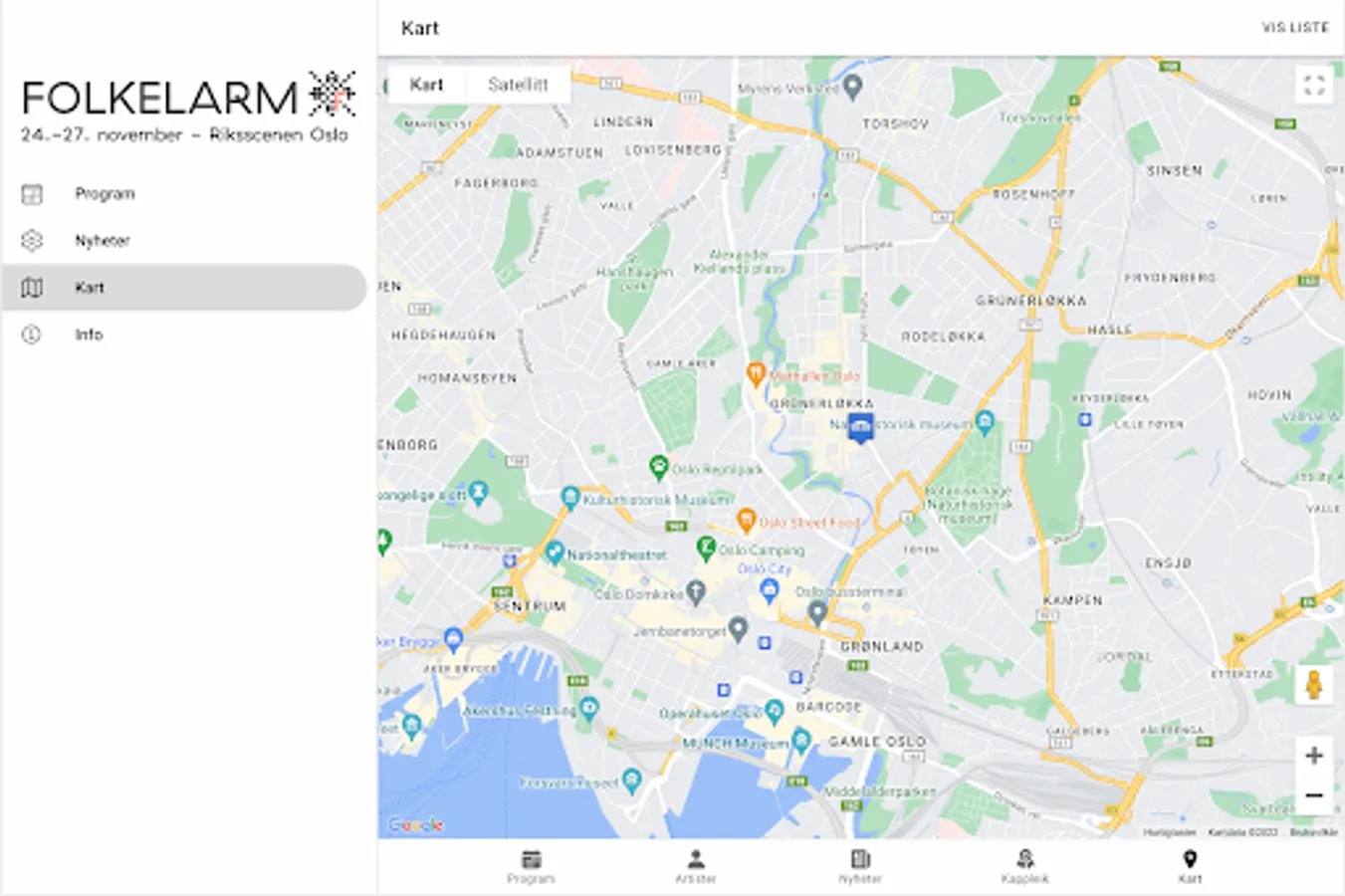This screenshot has width=1345, height=896.
Task: Click the Oslo Camping pin
Action: click(706, 547)
